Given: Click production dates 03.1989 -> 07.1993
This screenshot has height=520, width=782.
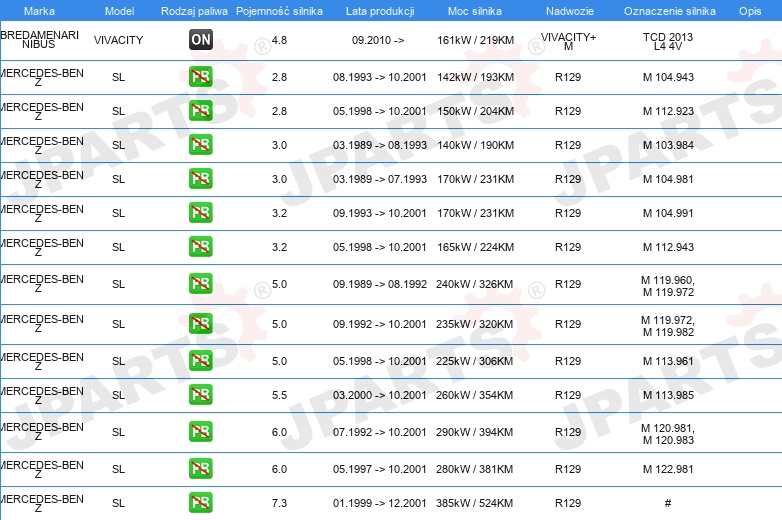Looking at the screenshot, I should pyautogui.click(x=380, y=178).
